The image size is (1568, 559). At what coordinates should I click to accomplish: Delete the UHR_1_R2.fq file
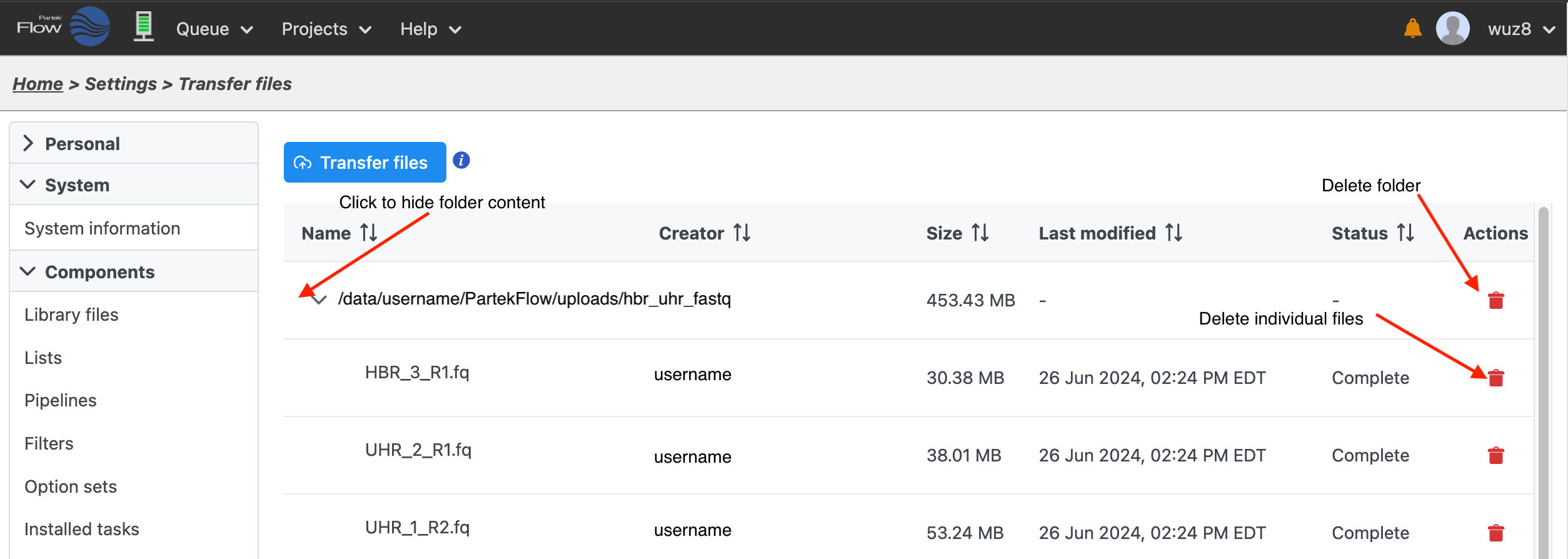pos(1495,533)
